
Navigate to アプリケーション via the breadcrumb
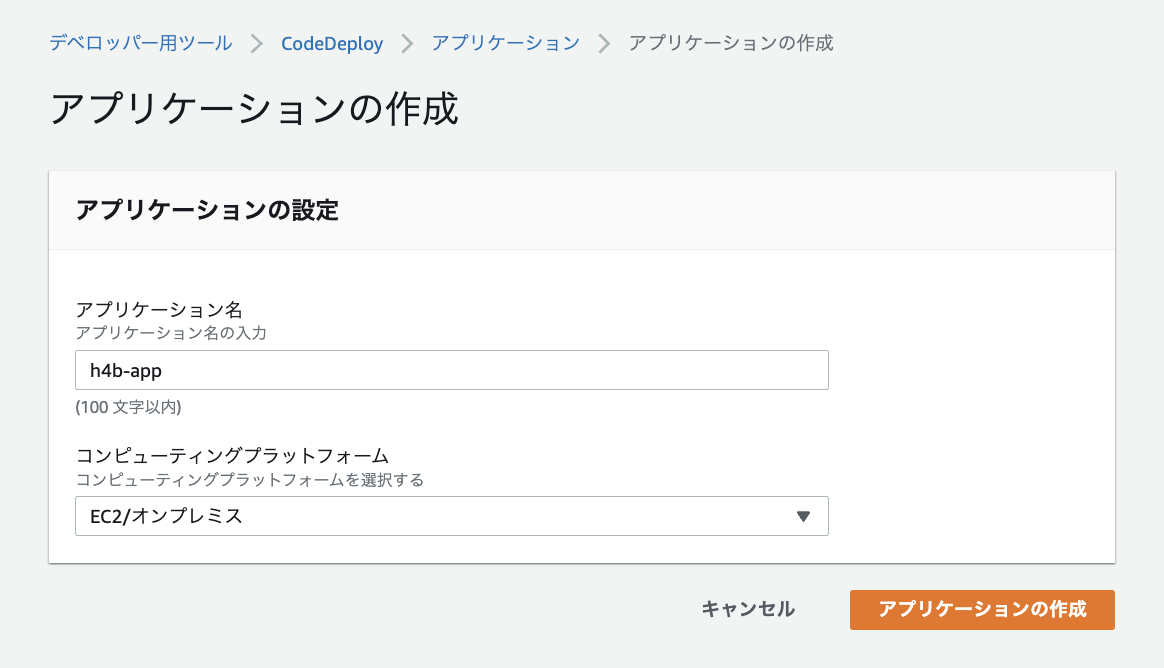506,43
